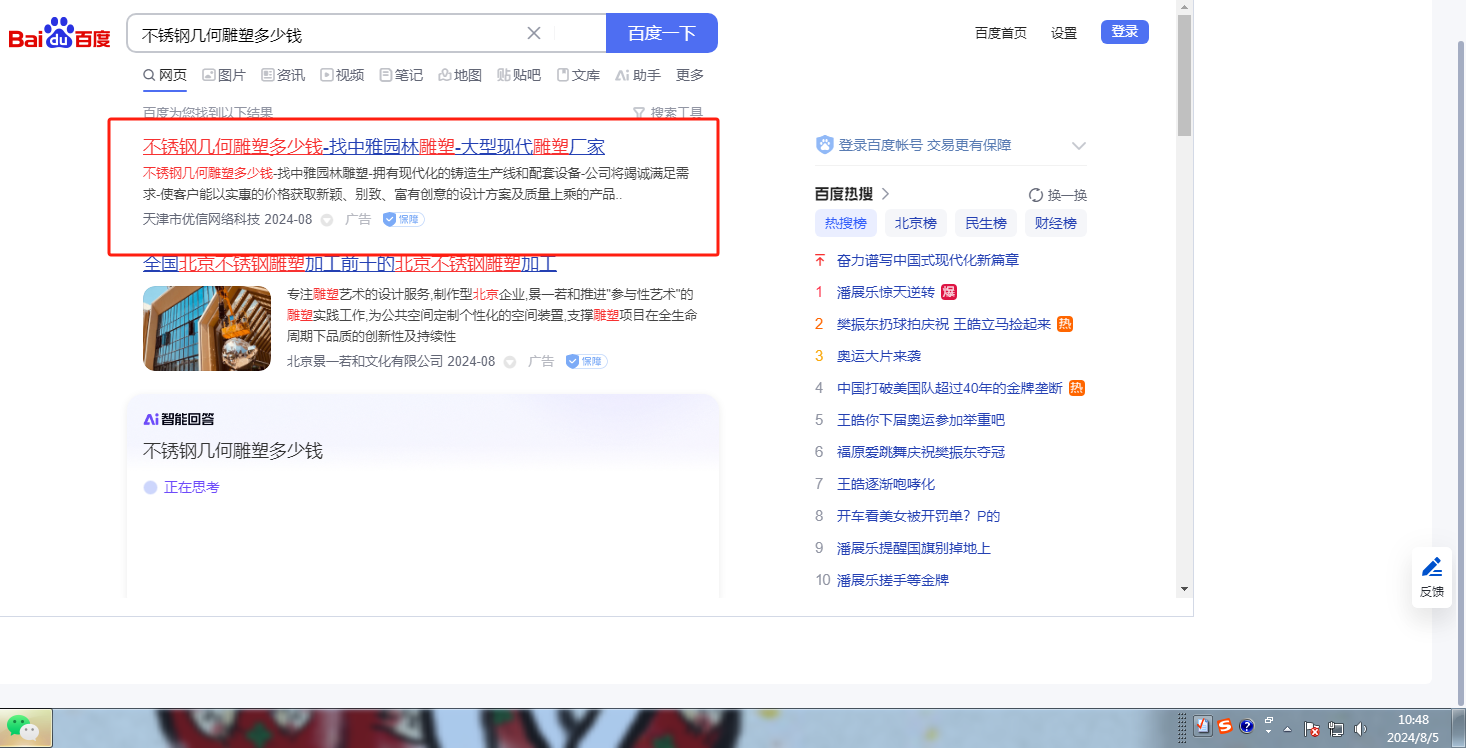Screen dimensions: 1466x748
Task: Click the 登录百度帐号 交易更有保障 prompt
Action: coord(925,145)
